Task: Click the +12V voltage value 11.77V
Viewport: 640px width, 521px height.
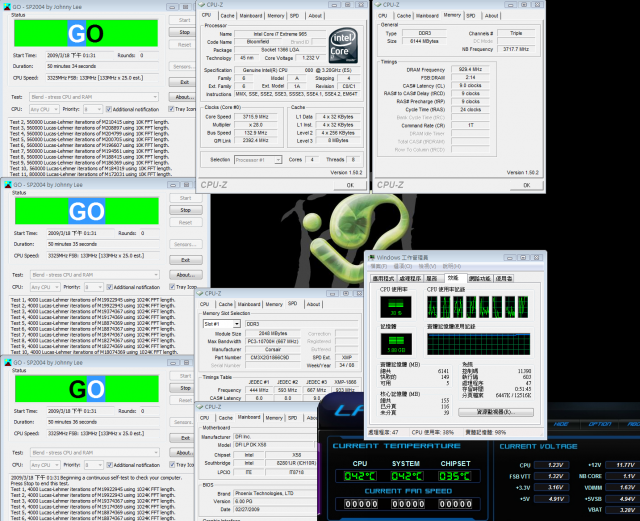Action: click(x=624, y=465)
